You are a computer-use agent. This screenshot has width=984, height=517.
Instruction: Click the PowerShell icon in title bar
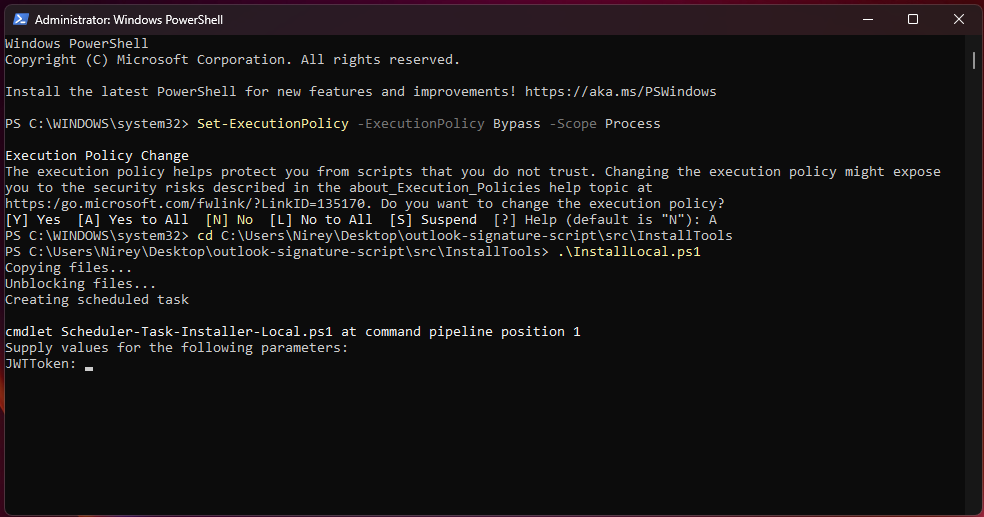coord(21,19)
